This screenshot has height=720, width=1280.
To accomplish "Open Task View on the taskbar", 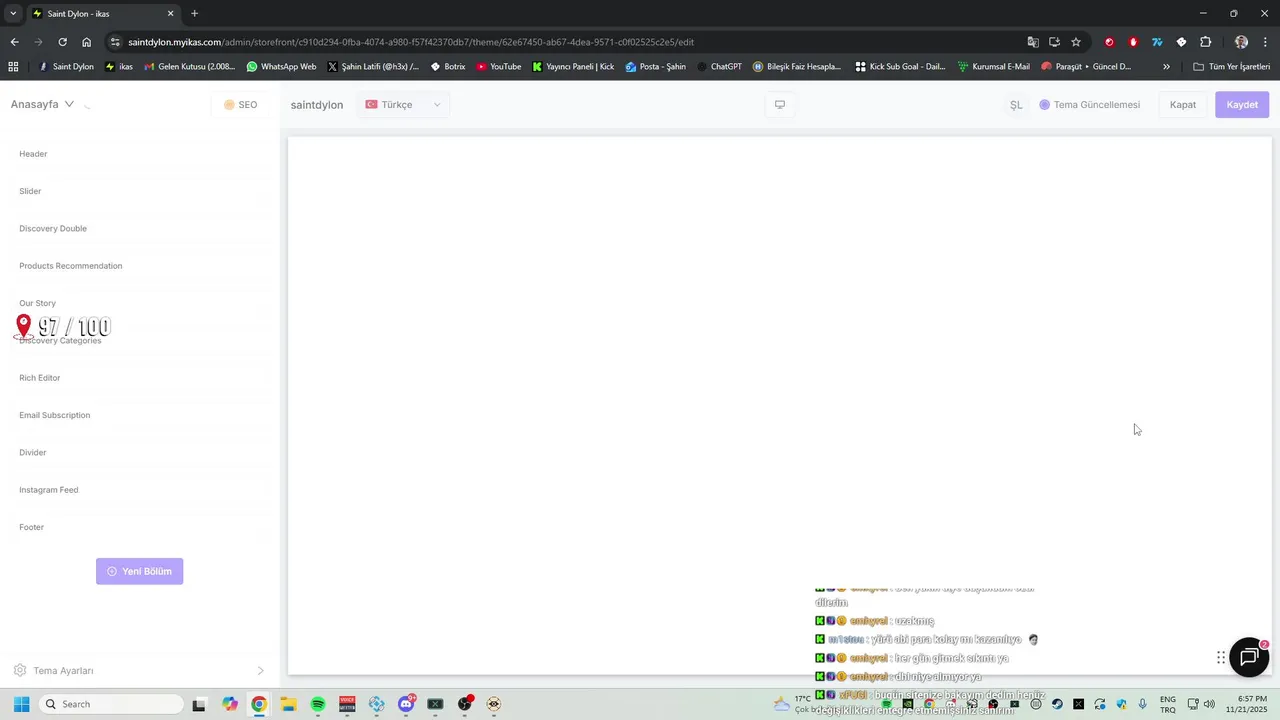I will click(x=199, y=704).
